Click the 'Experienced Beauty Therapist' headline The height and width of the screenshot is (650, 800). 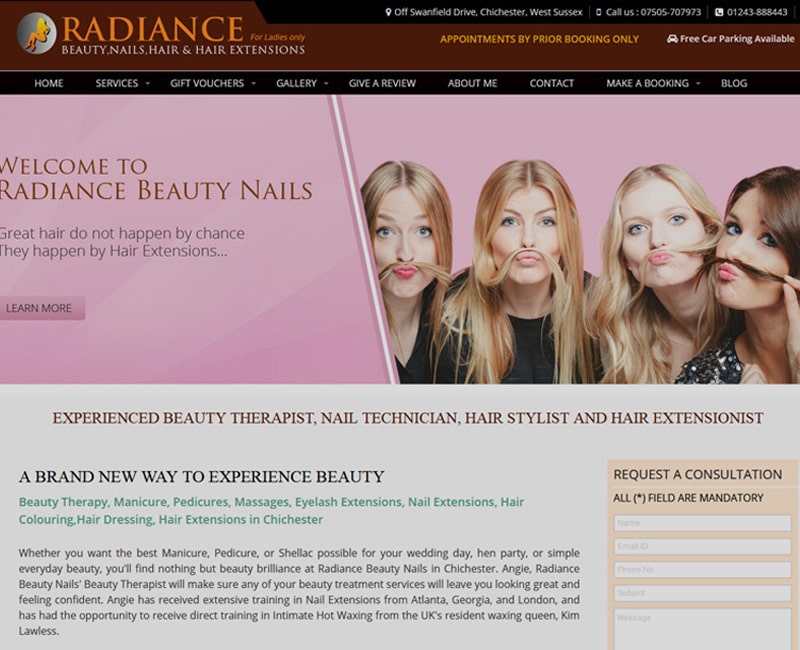(408, 418)
